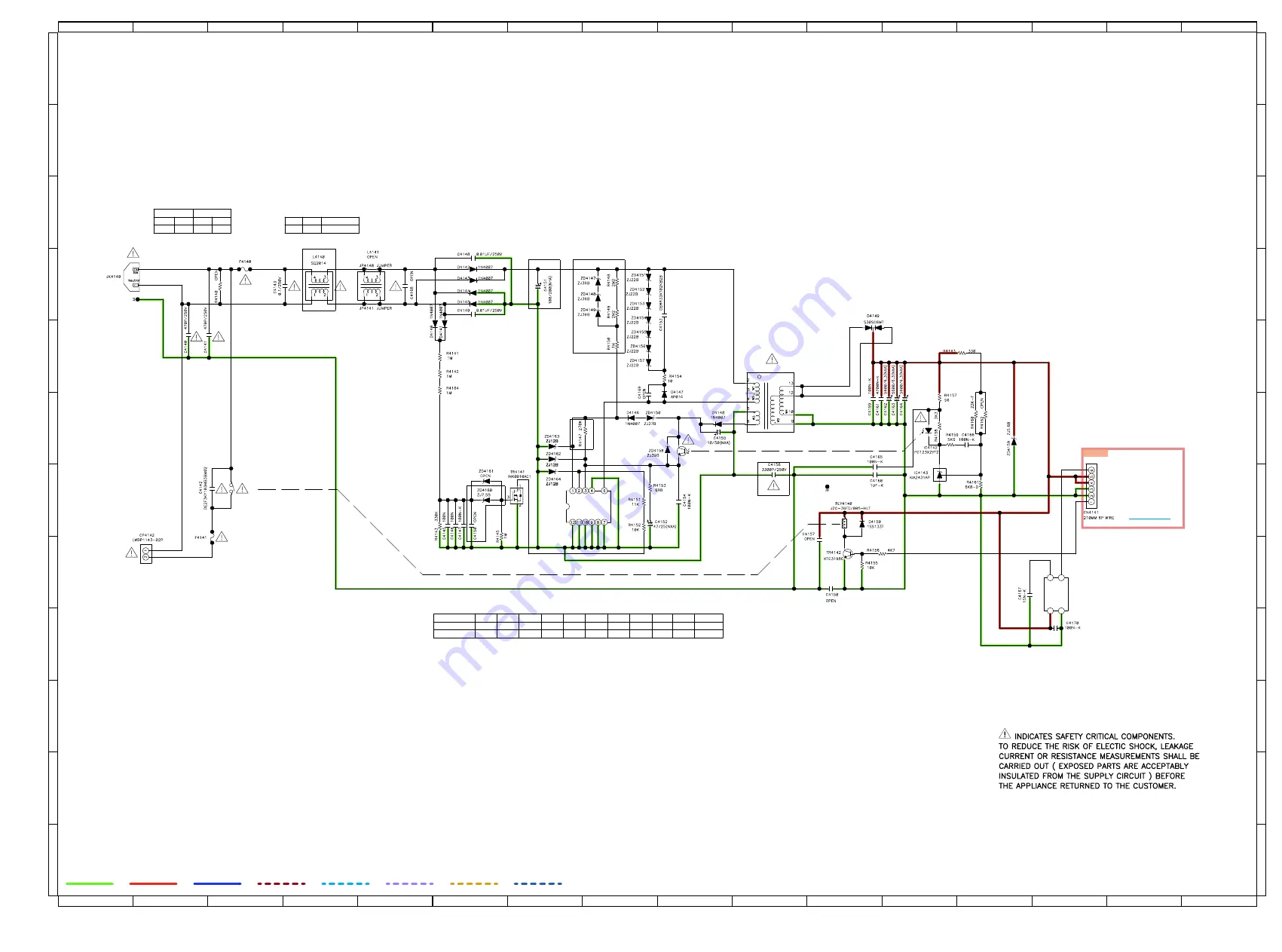Select the purple dashed legend line
1282x952 pixels.
409,883
